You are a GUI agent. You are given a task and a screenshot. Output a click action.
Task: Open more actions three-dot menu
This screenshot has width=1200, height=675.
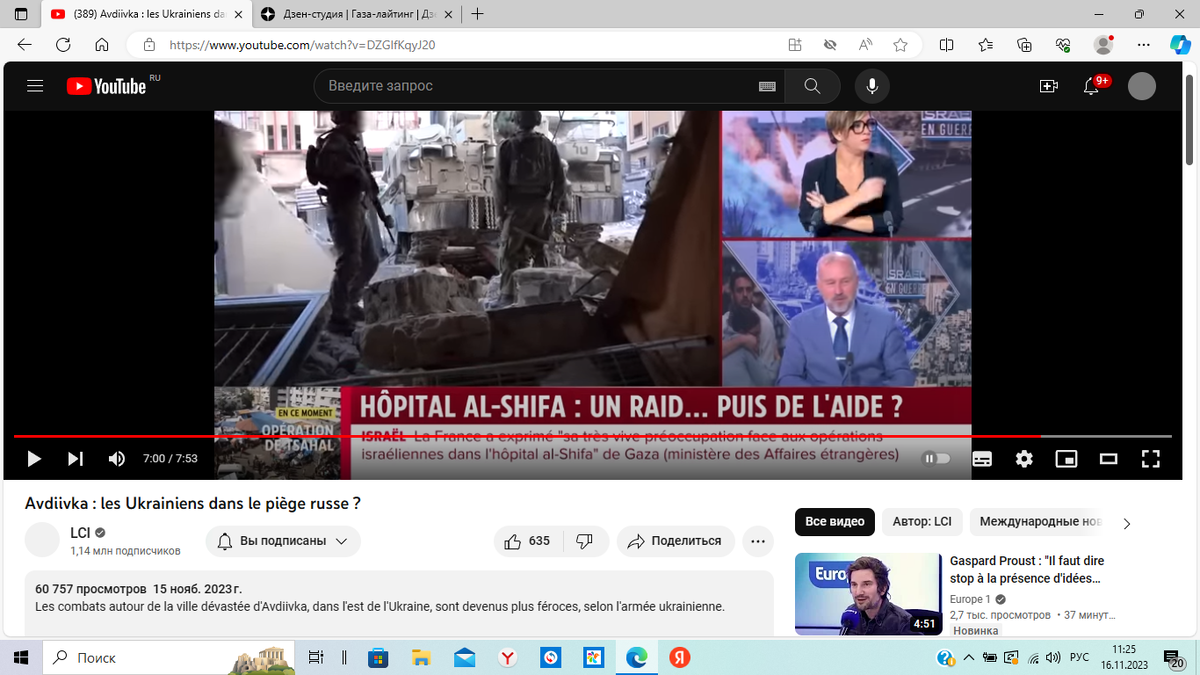757,541
